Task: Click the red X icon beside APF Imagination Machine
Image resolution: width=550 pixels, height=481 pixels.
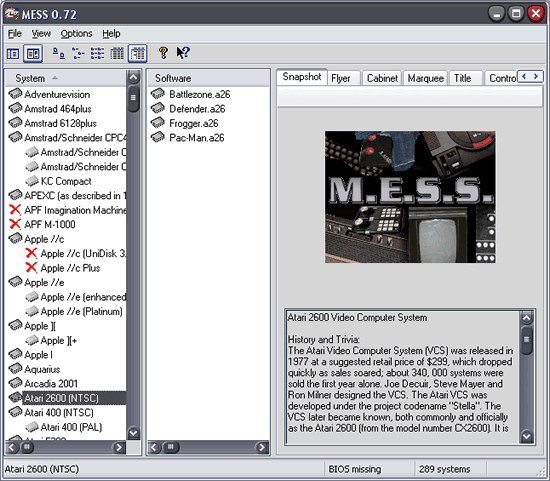Action: tap(15, 210)
